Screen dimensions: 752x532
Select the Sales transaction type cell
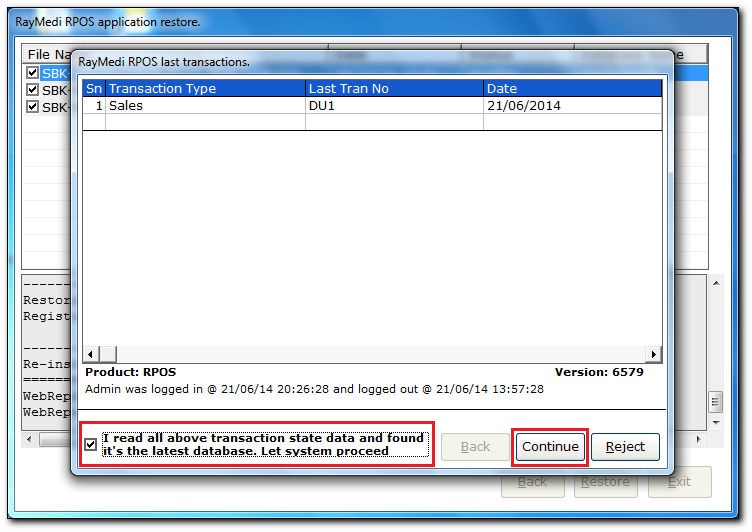tap(205, 106)
